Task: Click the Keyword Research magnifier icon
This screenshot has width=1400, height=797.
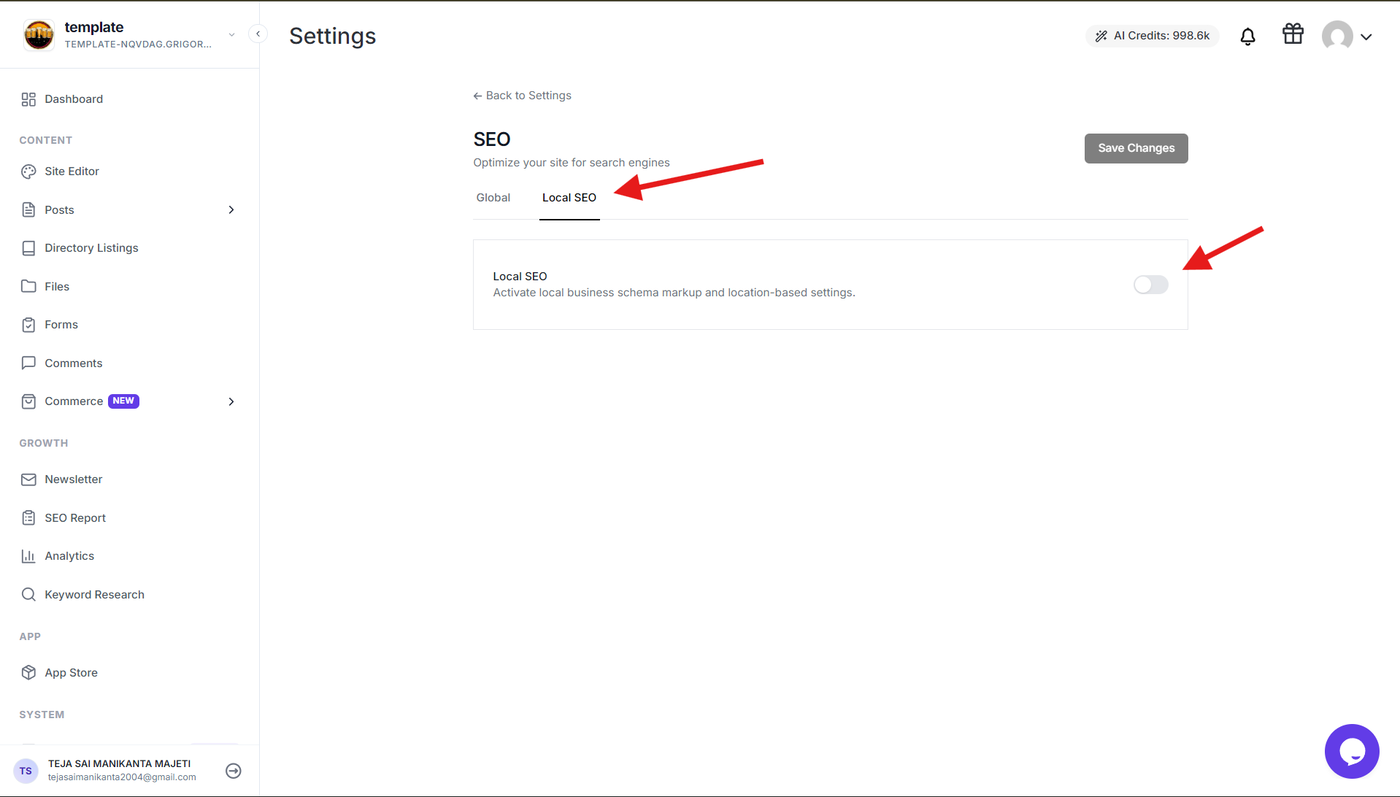Action: tap(28, 594)
